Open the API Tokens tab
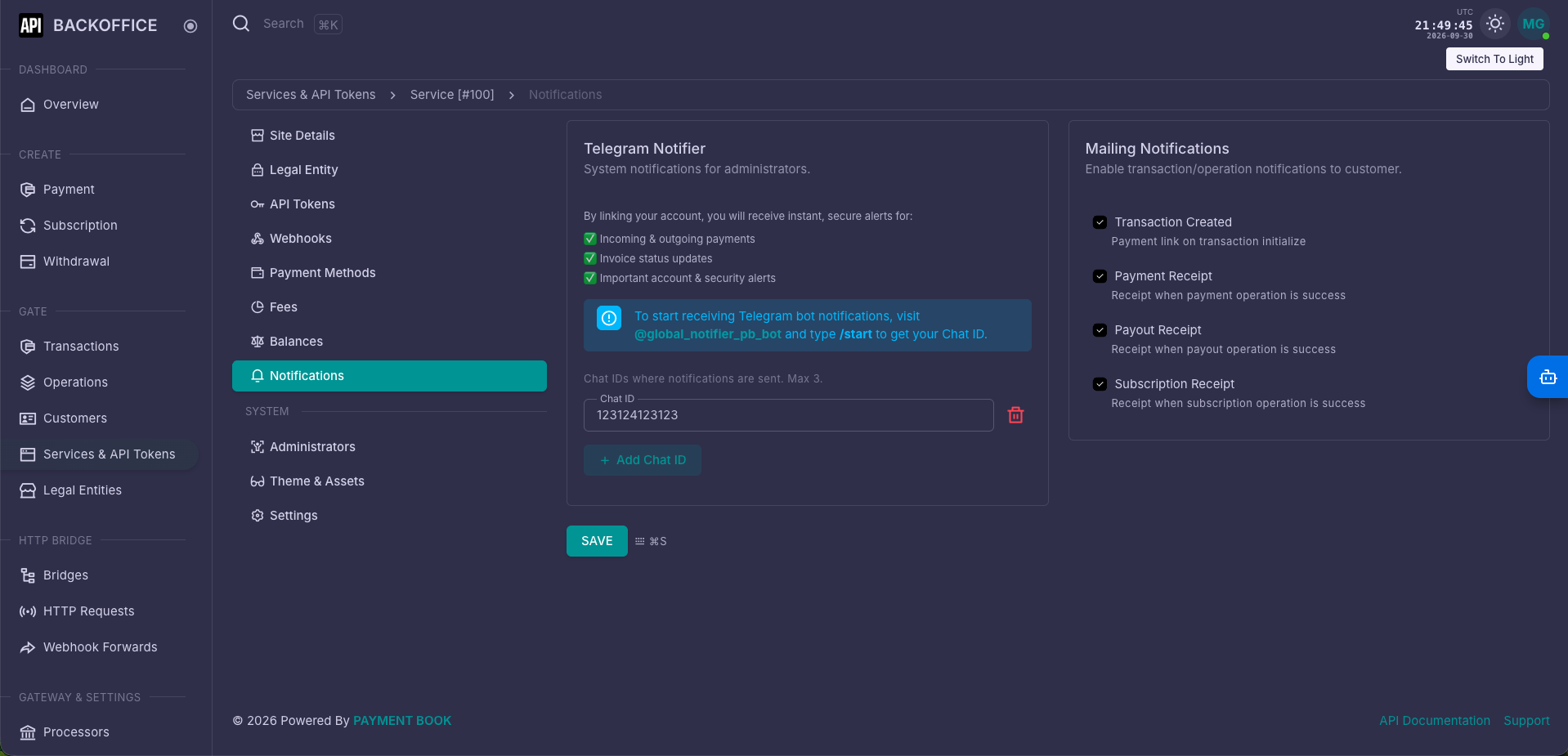 (x=389, y=204)
